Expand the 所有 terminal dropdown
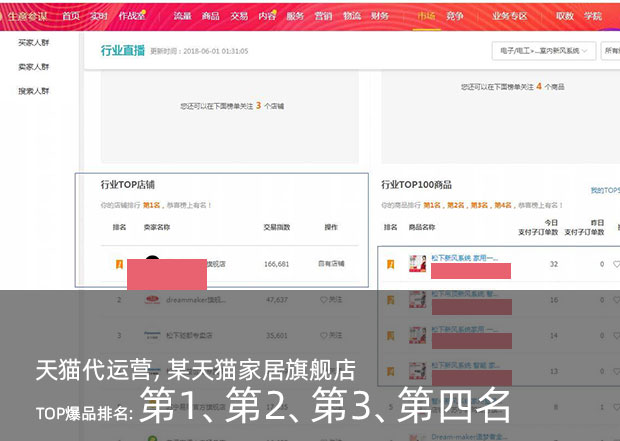The width and height of the screenshot is (620, 441). coord(611,50)
